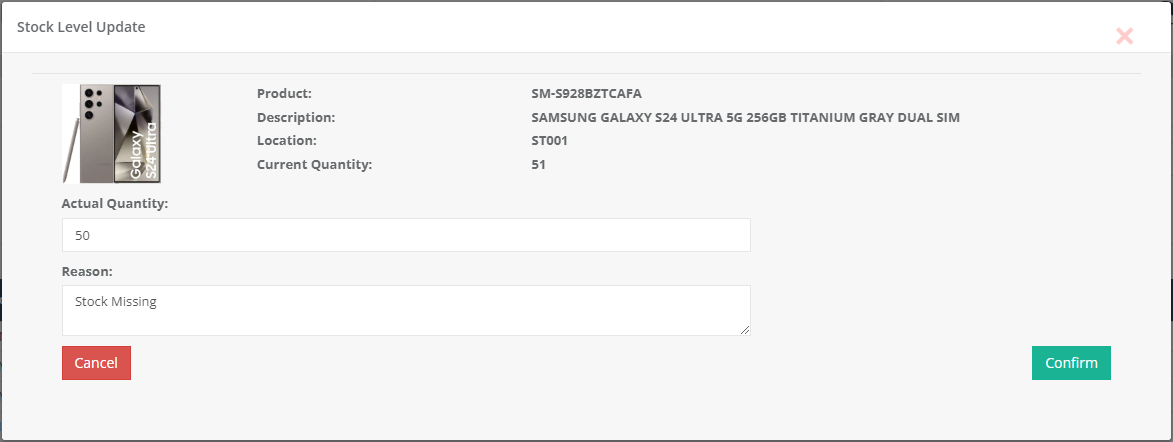The image size is (1173, 442).
Task: Focus the Actual Quantity input field
Action: coord(406,236)
